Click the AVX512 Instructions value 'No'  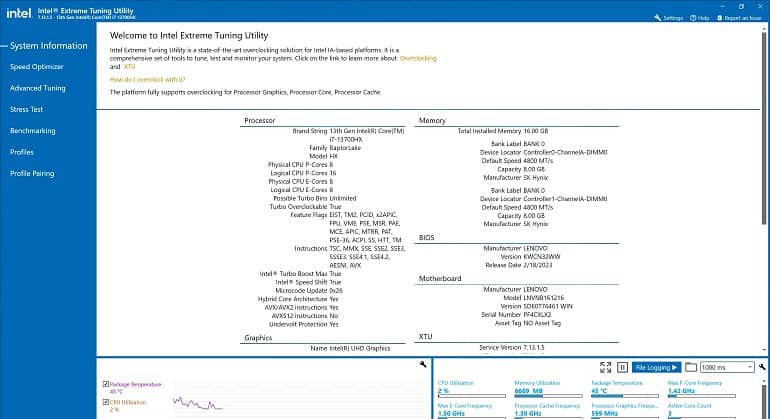click(333, 316)
